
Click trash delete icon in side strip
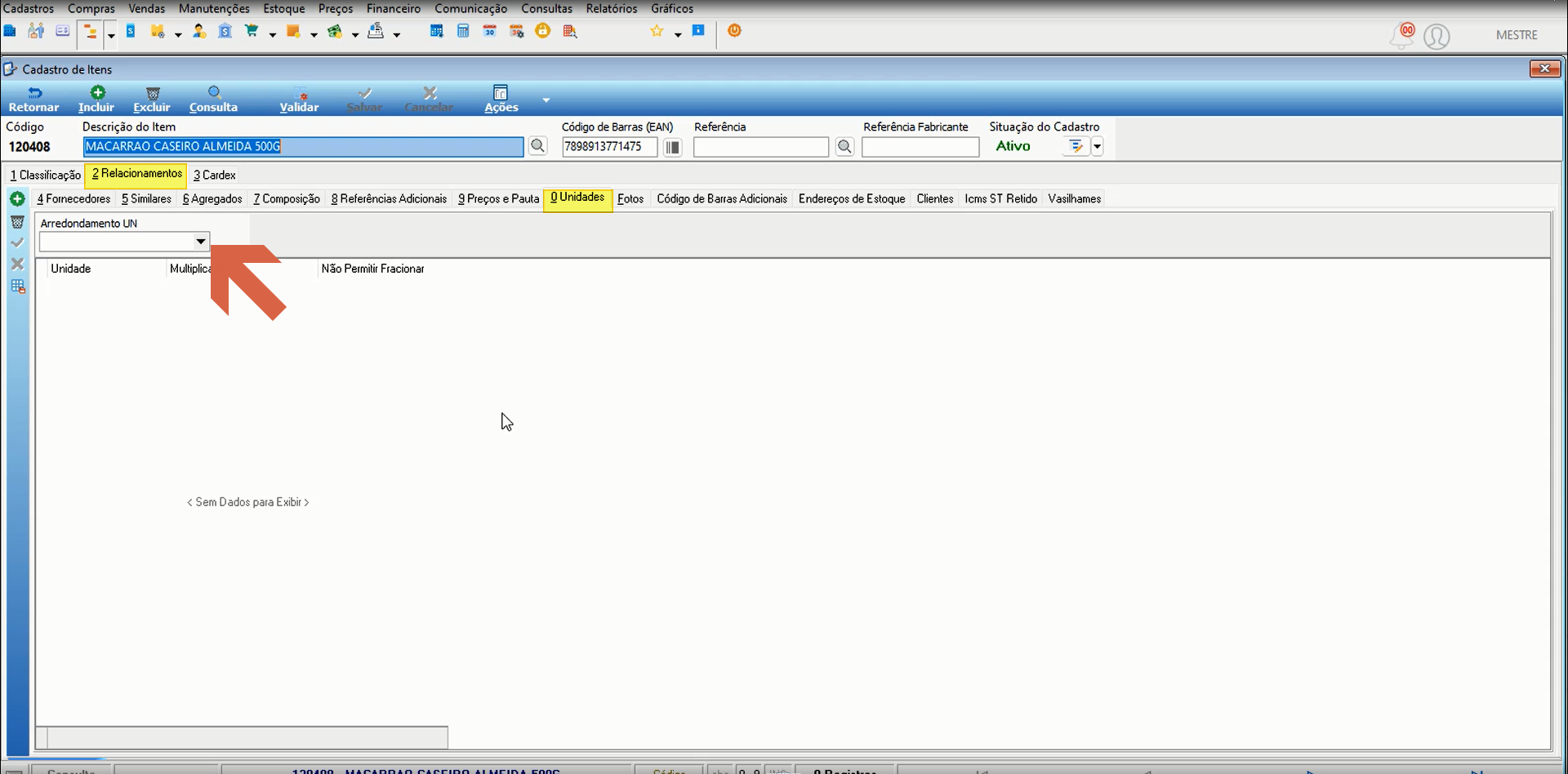point(17,221)
